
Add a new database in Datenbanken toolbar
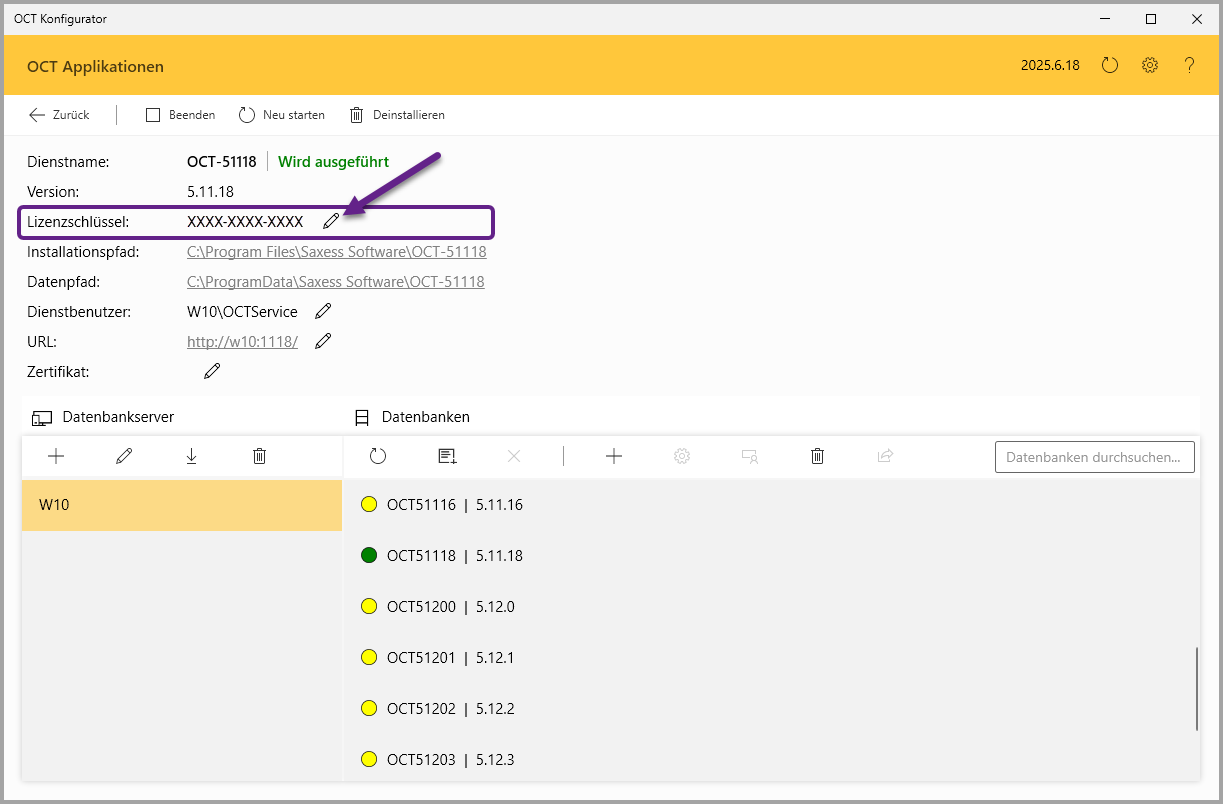tap(614, 456)
